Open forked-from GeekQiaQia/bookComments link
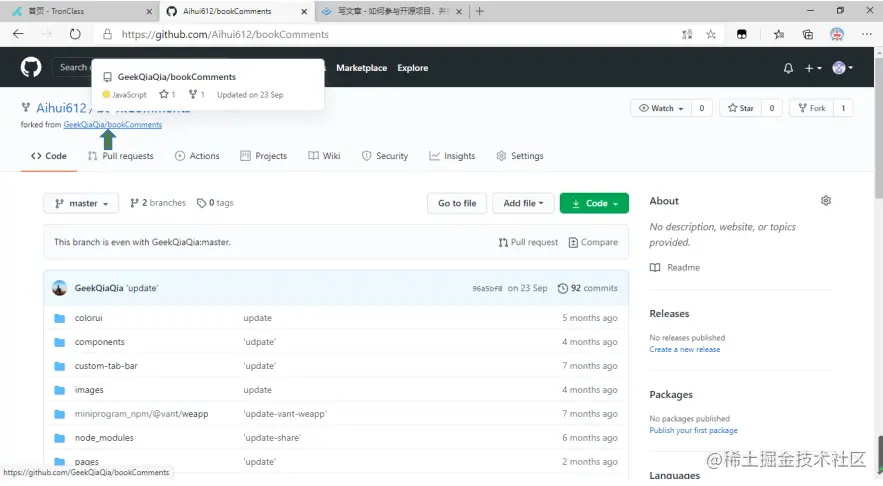The image size is (883, 486). point(113,124)
